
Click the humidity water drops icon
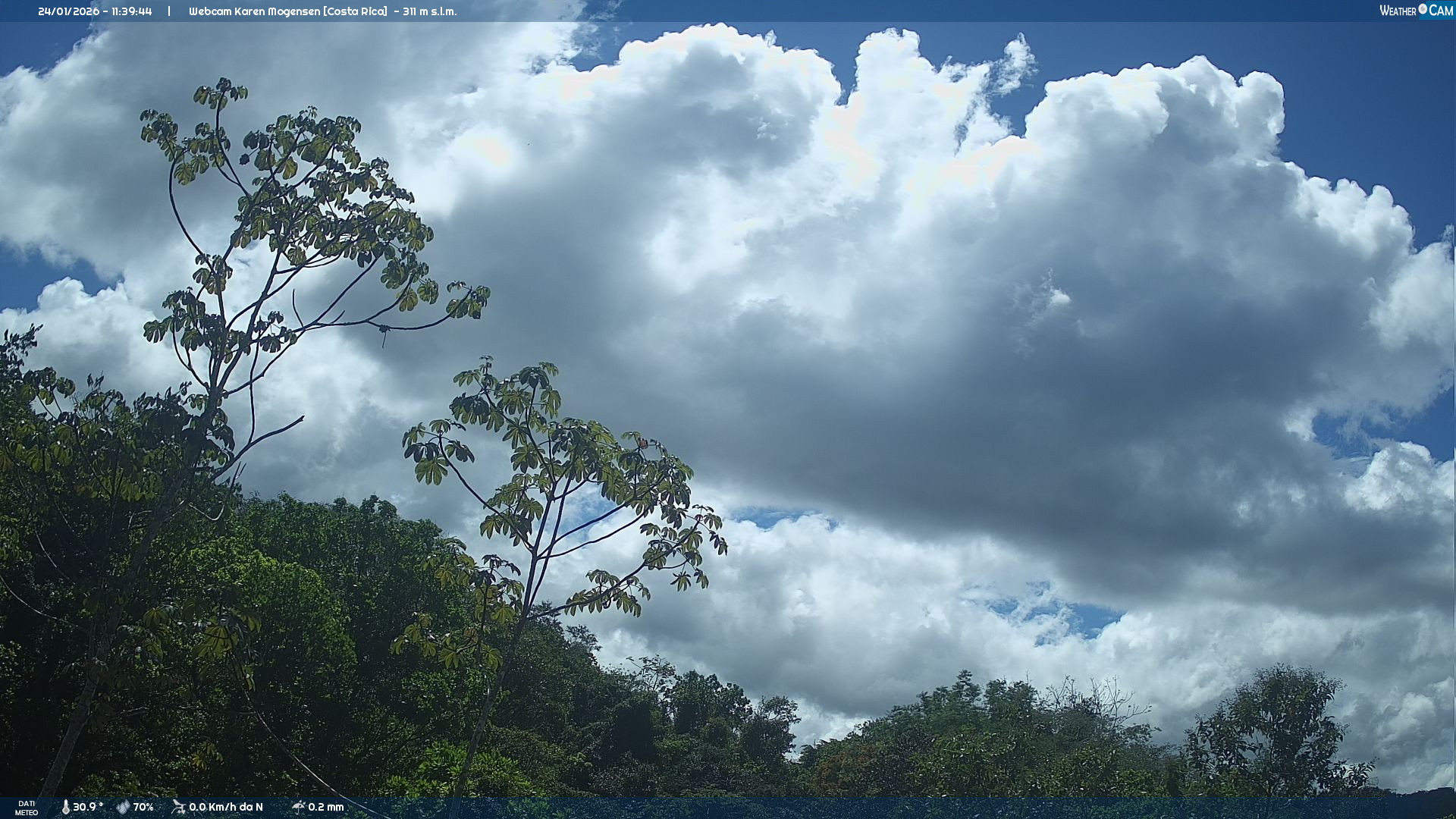coord(123,807)
